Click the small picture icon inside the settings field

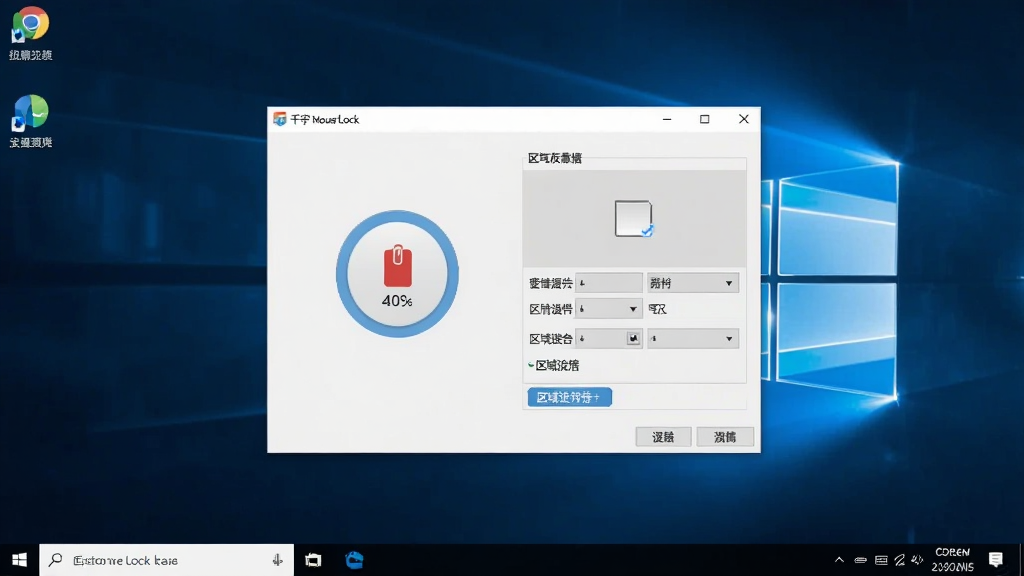coord(633,338)
